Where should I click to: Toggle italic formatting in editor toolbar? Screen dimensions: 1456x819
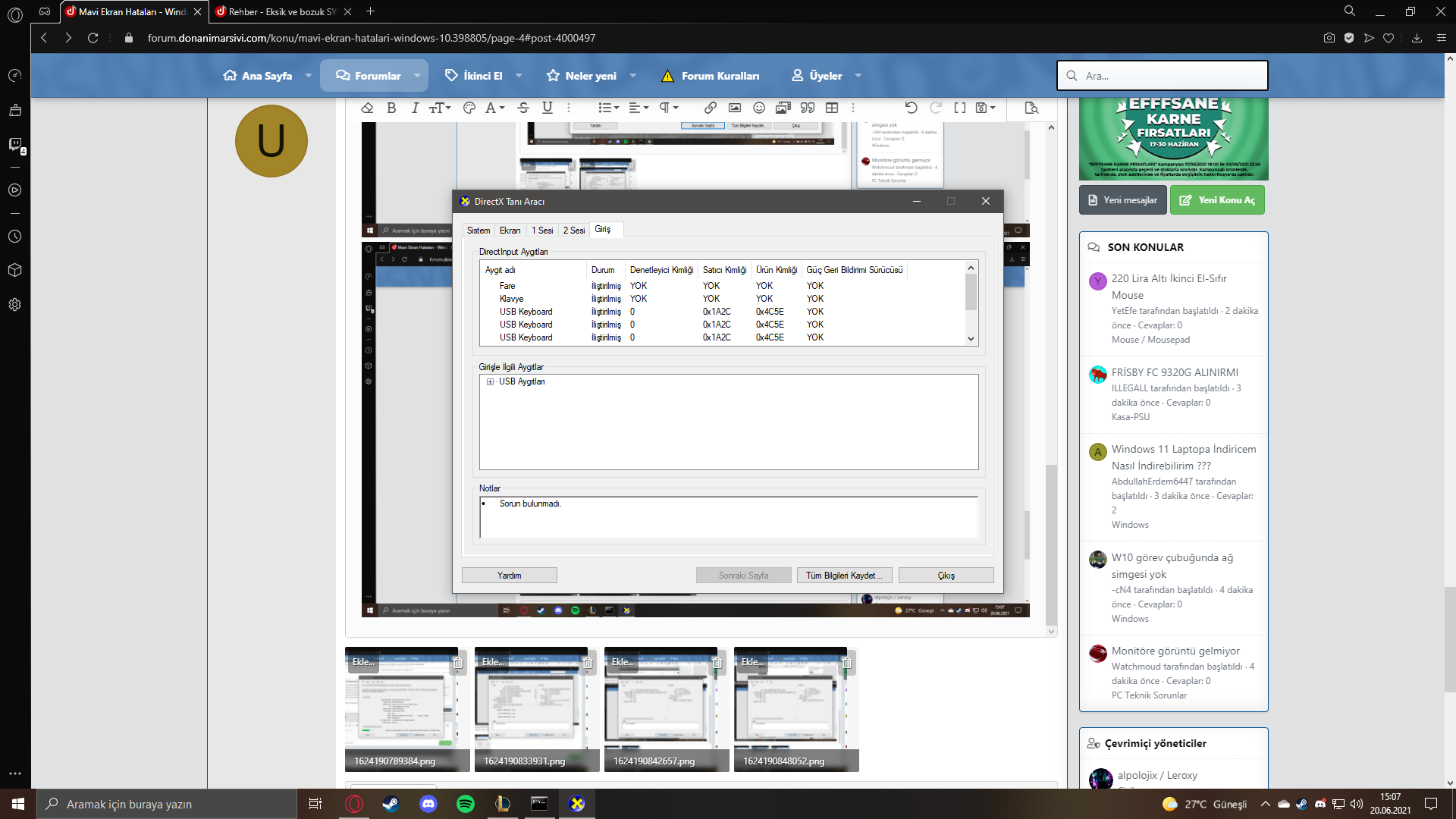[x=415, y=108]
